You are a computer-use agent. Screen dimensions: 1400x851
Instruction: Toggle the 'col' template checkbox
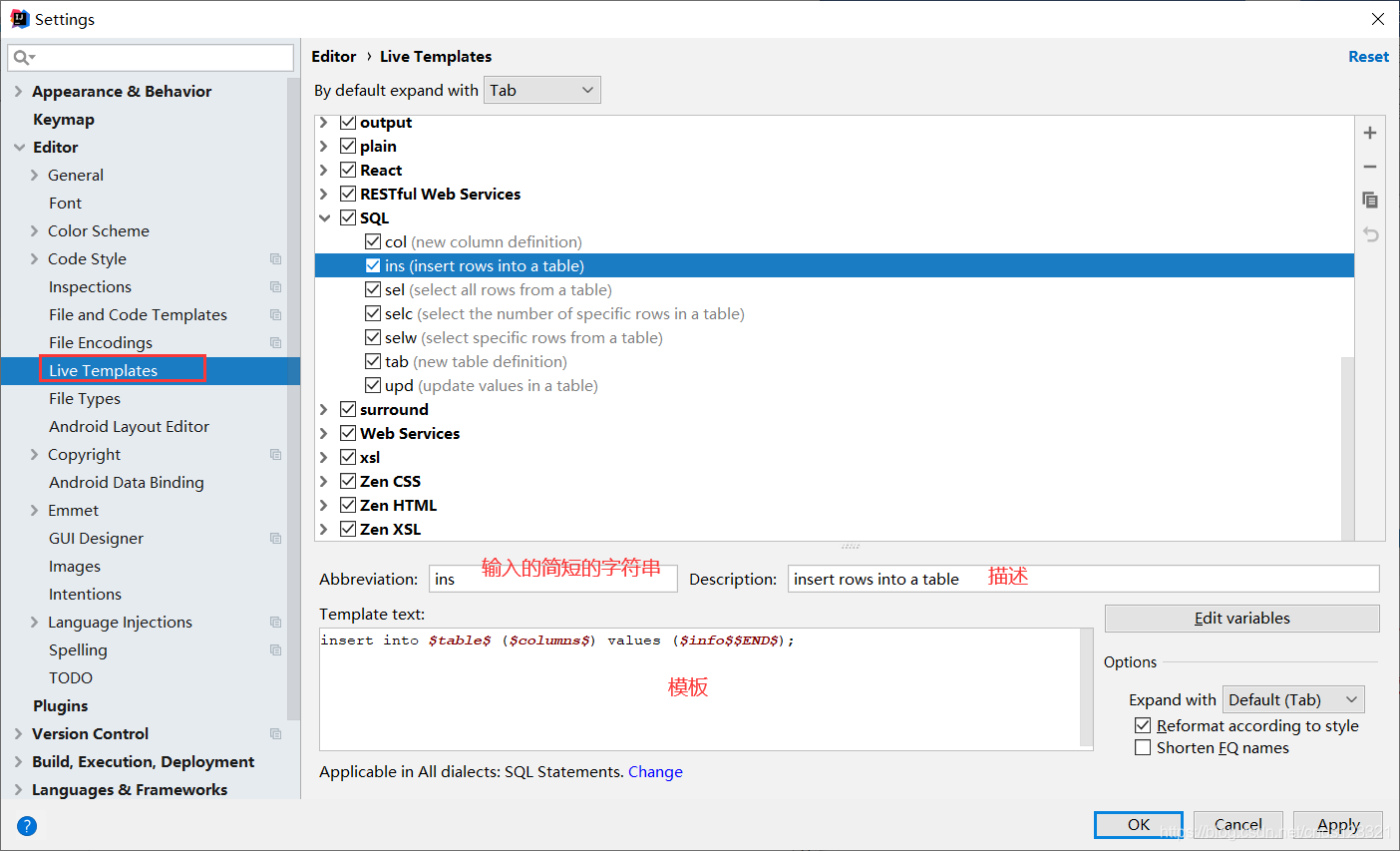(x=373, y=241)
